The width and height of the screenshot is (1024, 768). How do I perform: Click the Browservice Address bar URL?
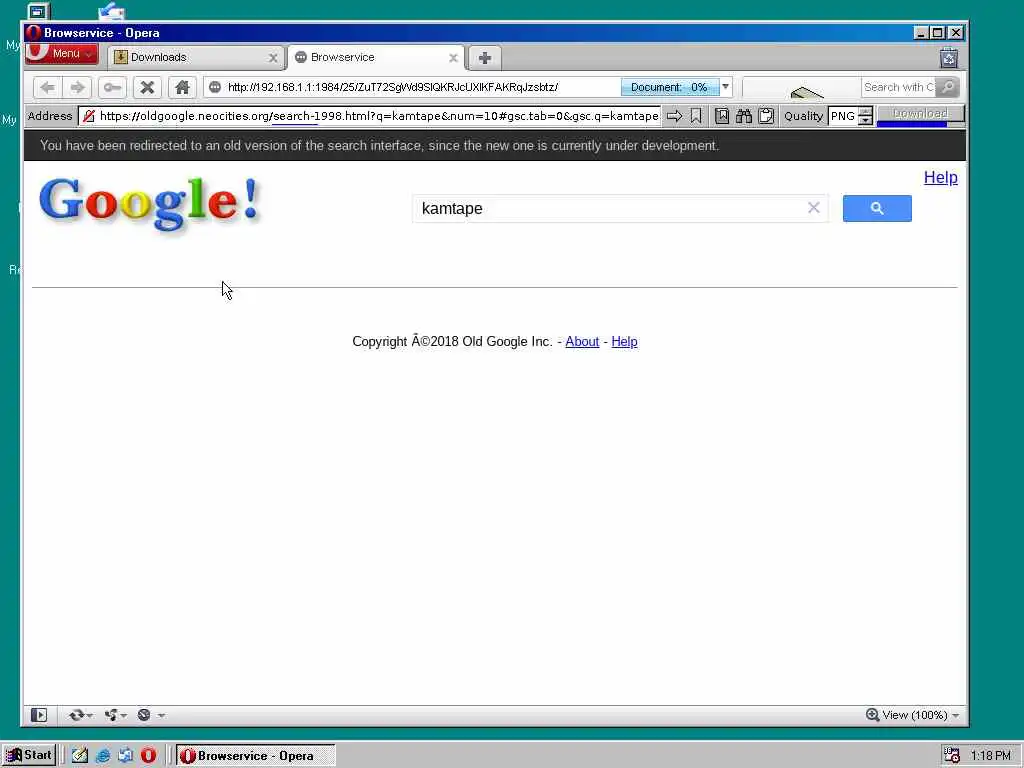(379, 116)
